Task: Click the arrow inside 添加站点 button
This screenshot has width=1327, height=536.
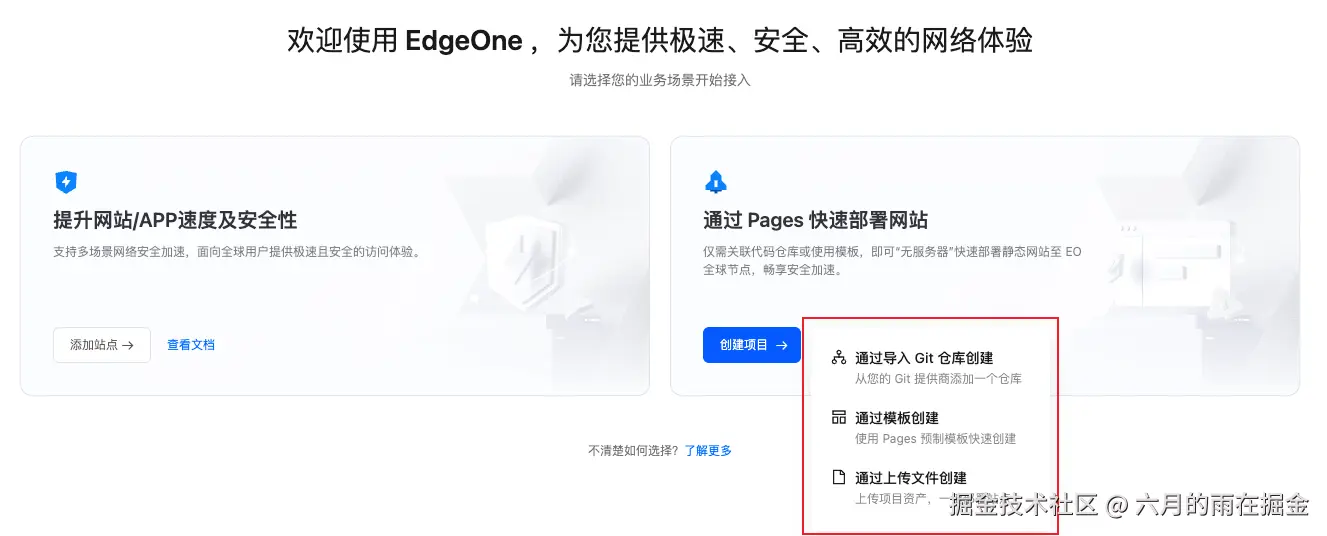Action: (x=128, y=345)
